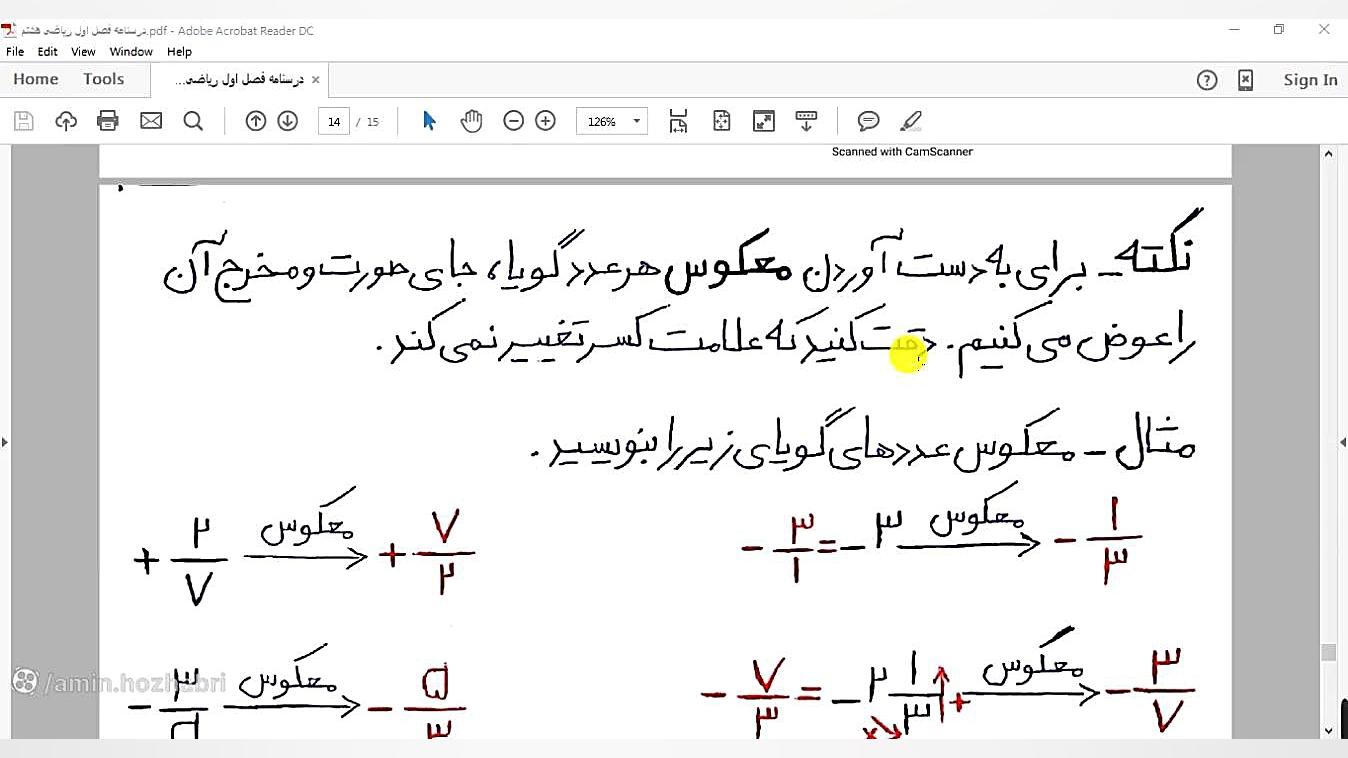Switch to the Home tab

tap(36, 80)
